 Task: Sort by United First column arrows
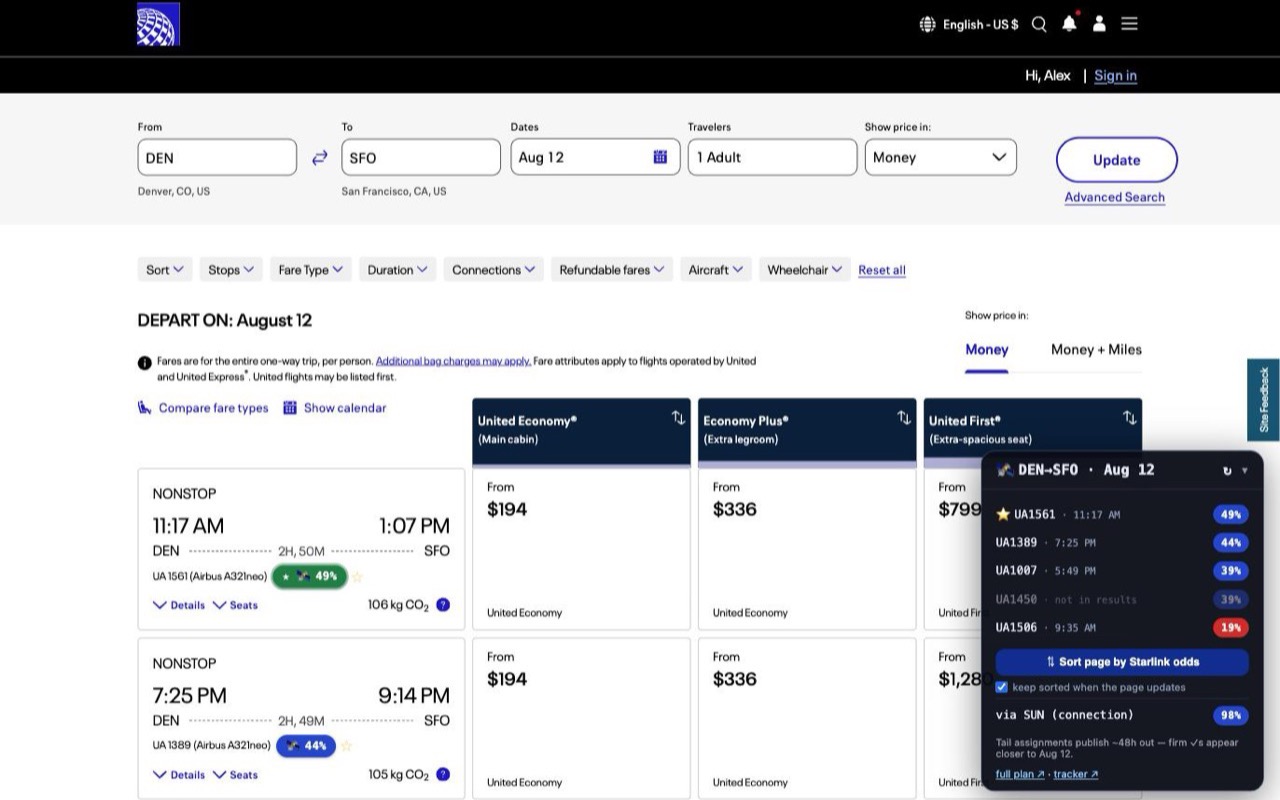click(1129, 418)
